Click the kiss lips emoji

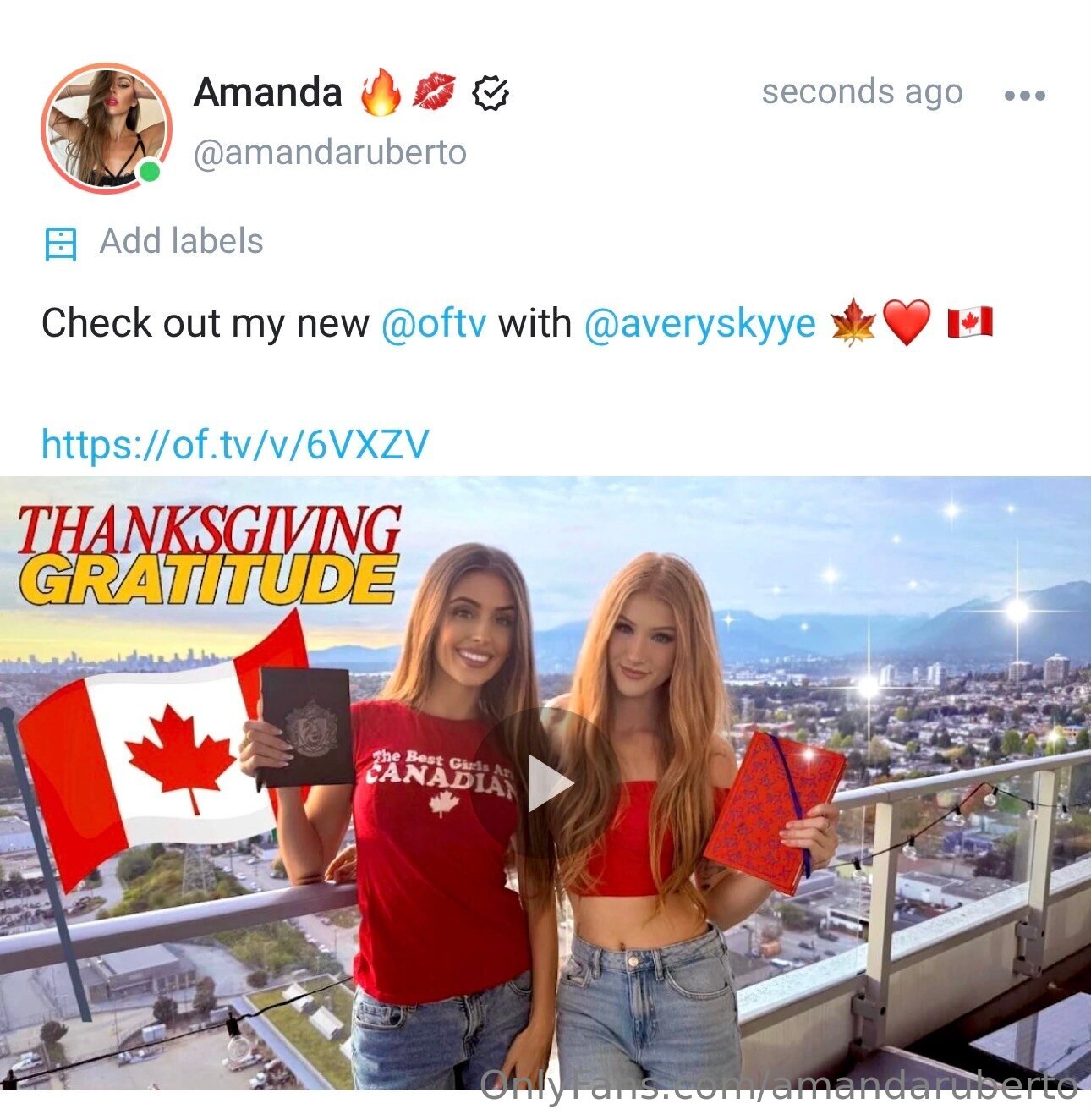click(435, 92)
